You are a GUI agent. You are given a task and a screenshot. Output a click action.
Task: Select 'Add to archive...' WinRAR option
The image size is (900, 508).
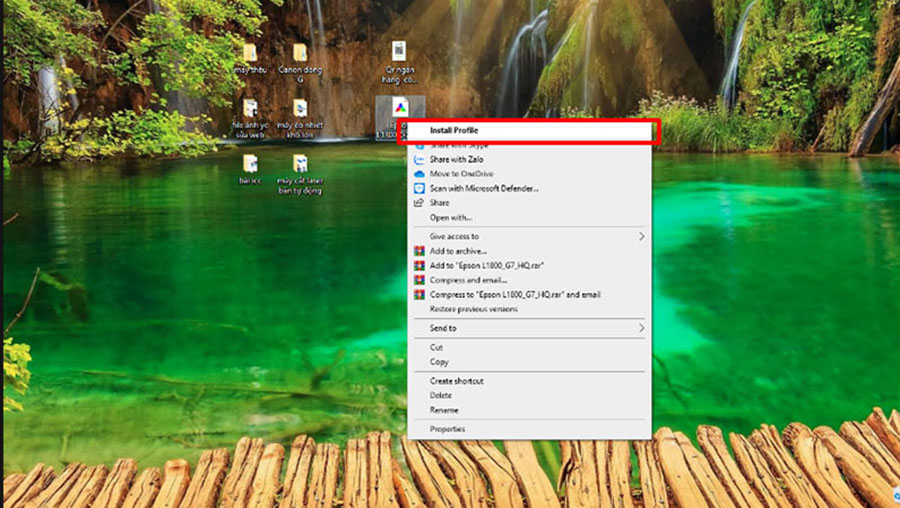pos(458,251)
